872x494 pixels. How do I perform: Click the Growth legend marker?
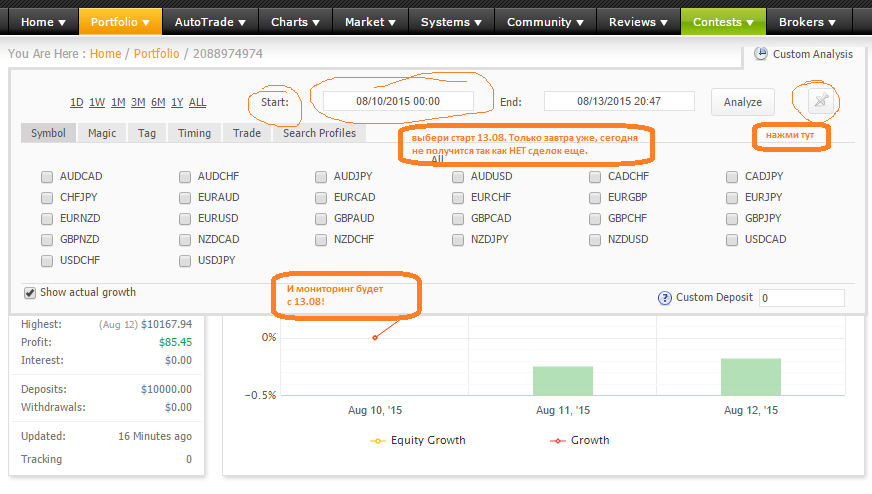tap(558, 441)
